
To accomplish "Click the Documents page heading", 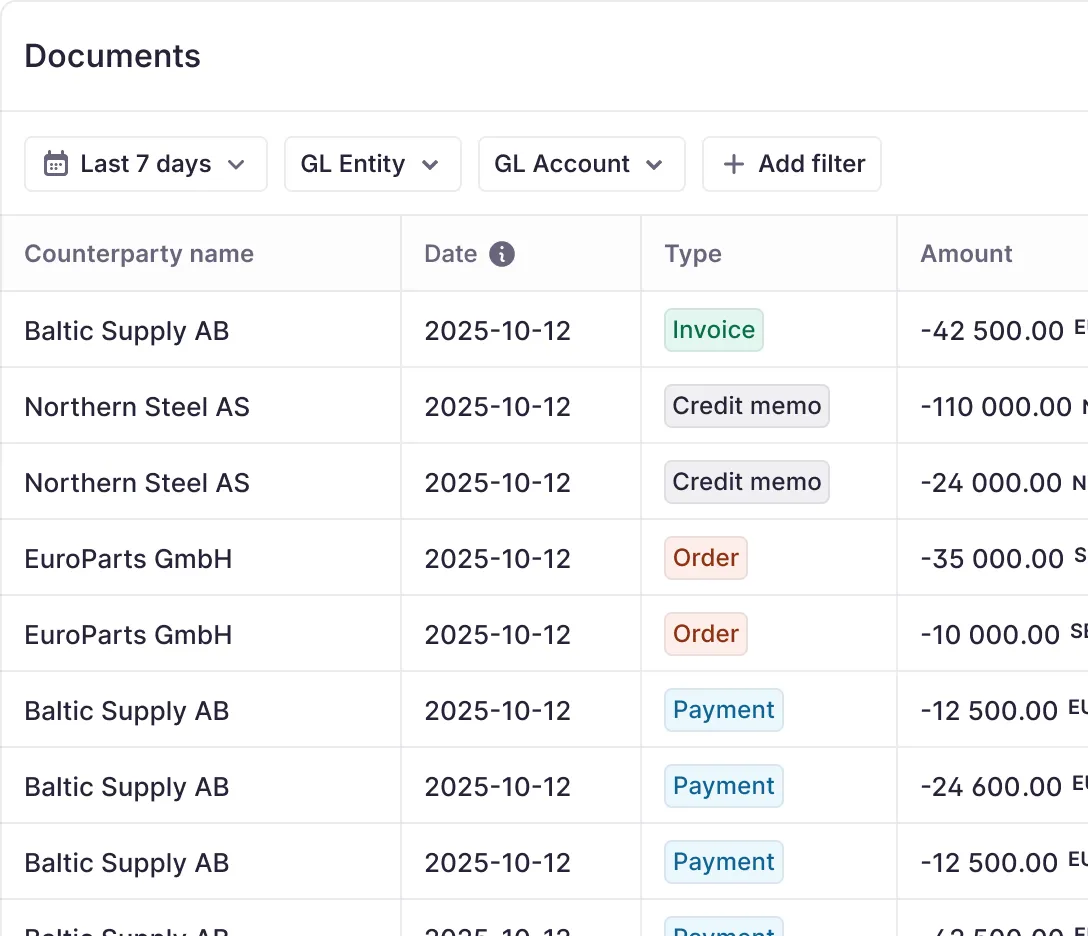I will point(112,56).
